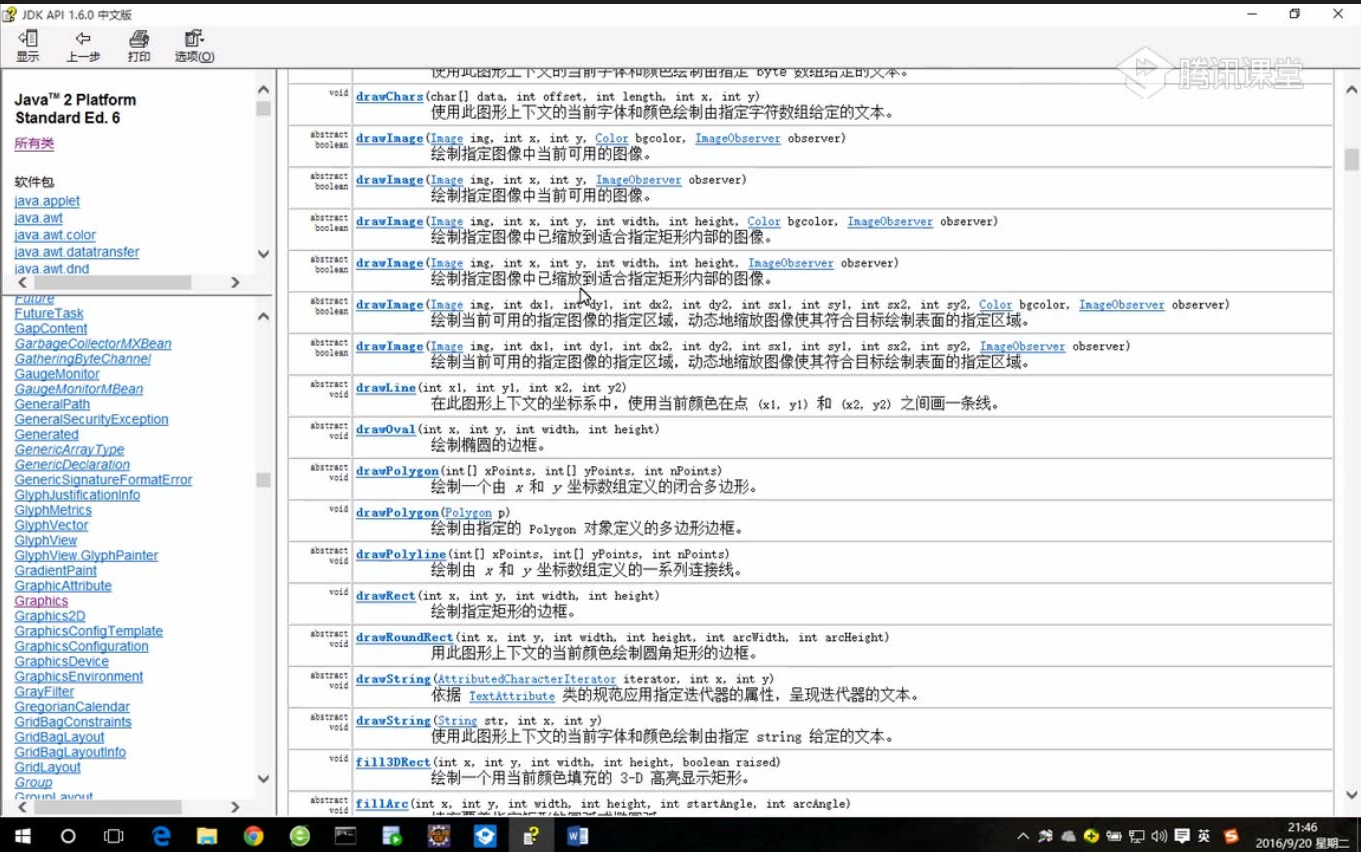Click the package list scroll-up arrow
Screen dimensions: 1361x852
[263, 90]
